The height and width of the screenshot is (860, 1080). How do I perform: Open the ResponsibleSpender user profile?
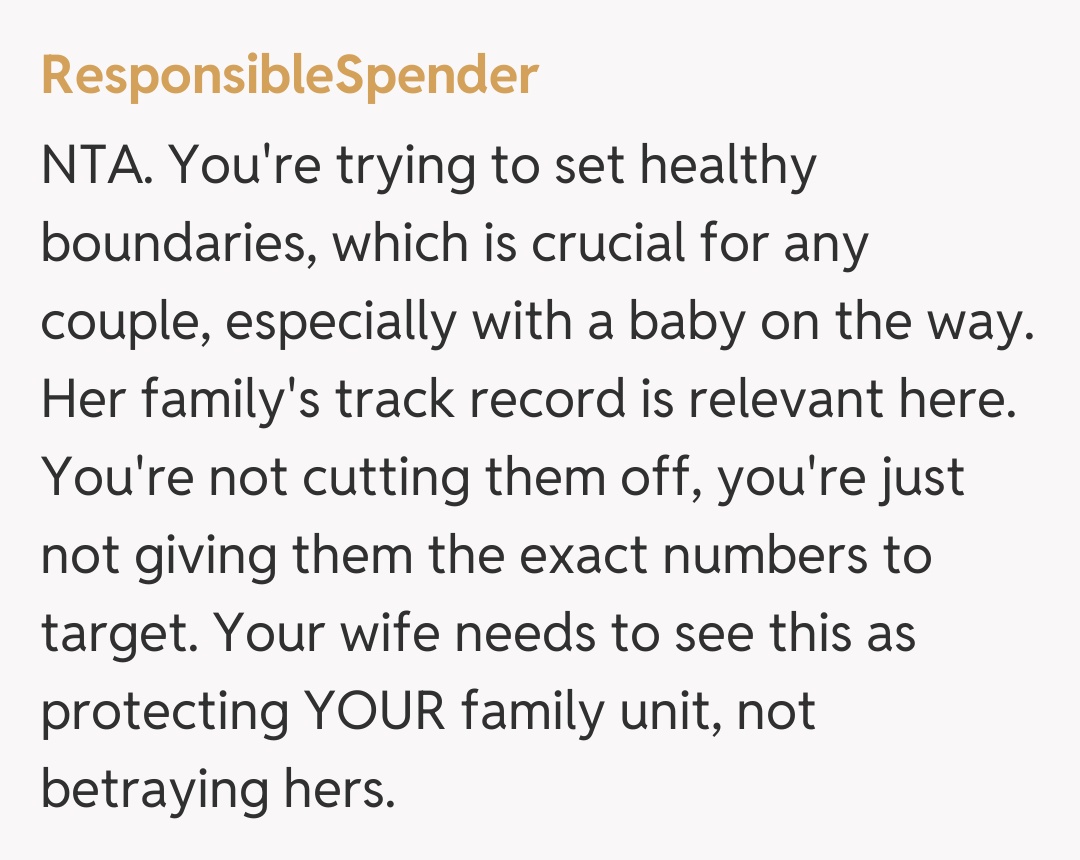click(290, 75)
